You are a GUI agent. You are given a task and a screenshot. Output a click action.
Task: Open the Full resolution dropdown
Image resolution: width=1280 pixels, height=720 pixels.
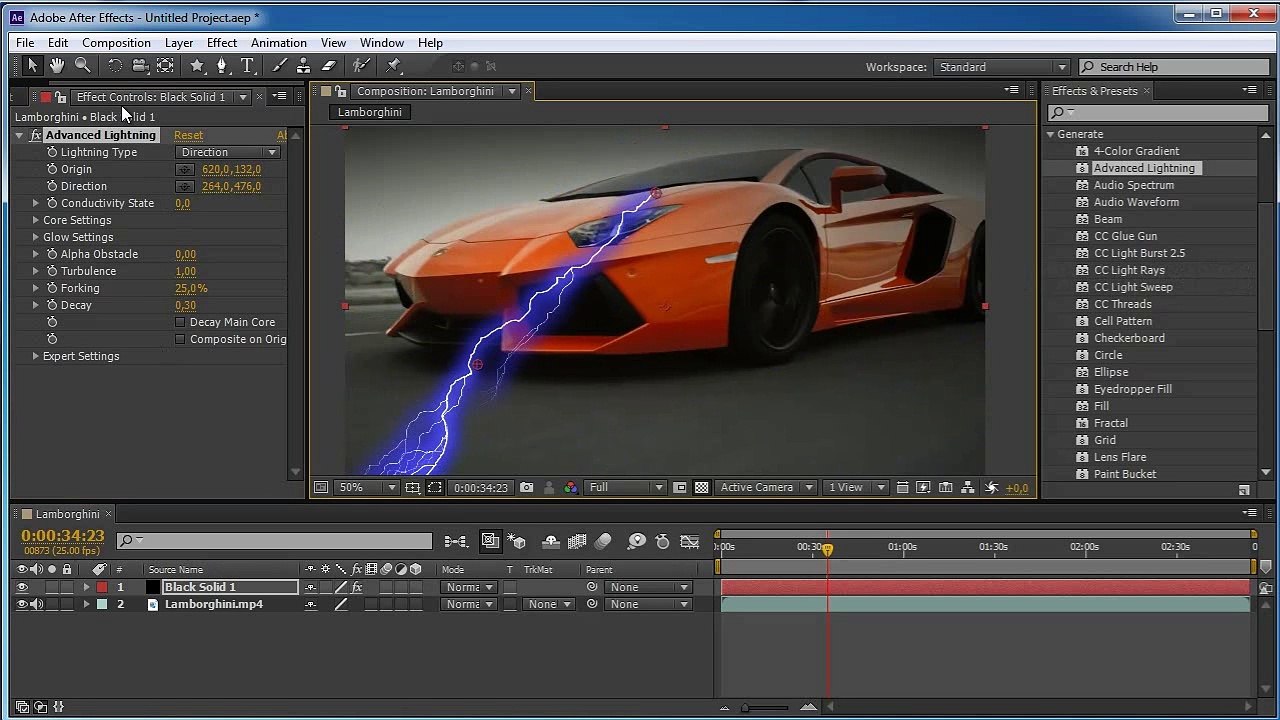[x=626, y=488]
